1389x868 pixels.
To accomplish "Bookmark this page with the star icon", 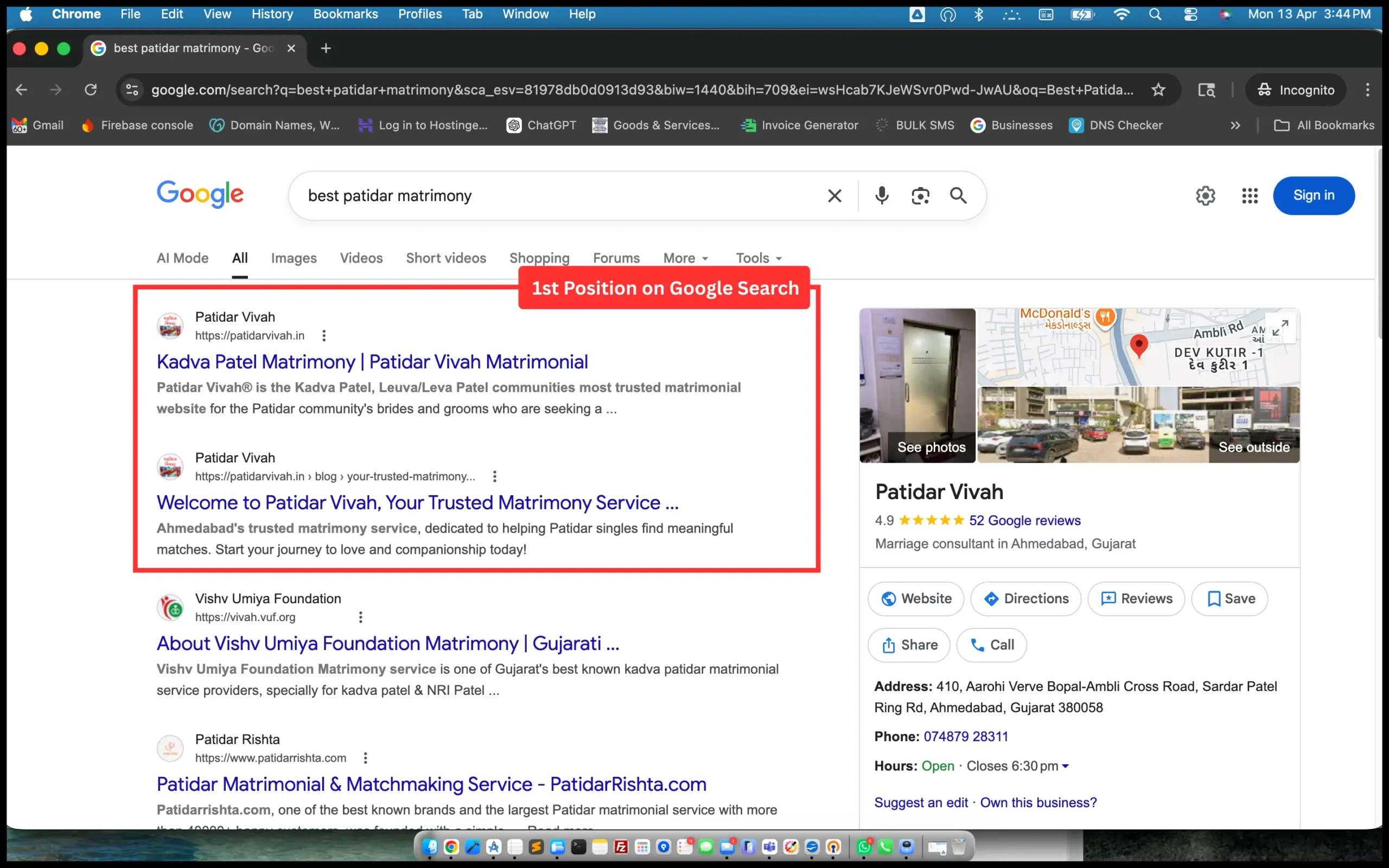I will pyautogui.click(x=1158, y=90).
